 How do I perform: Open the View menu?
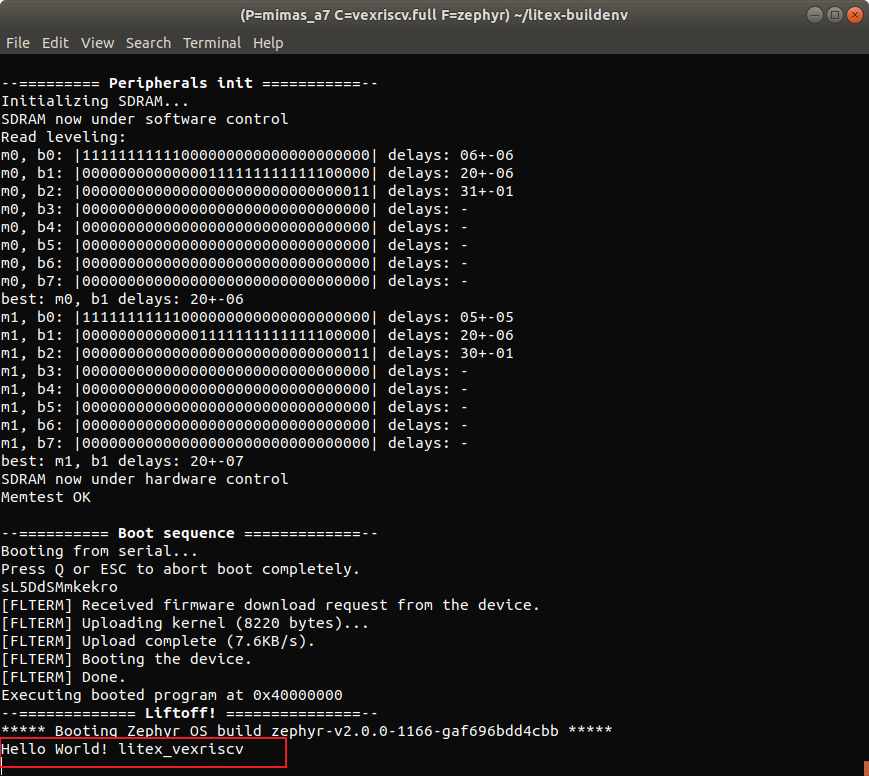(97, 43)
